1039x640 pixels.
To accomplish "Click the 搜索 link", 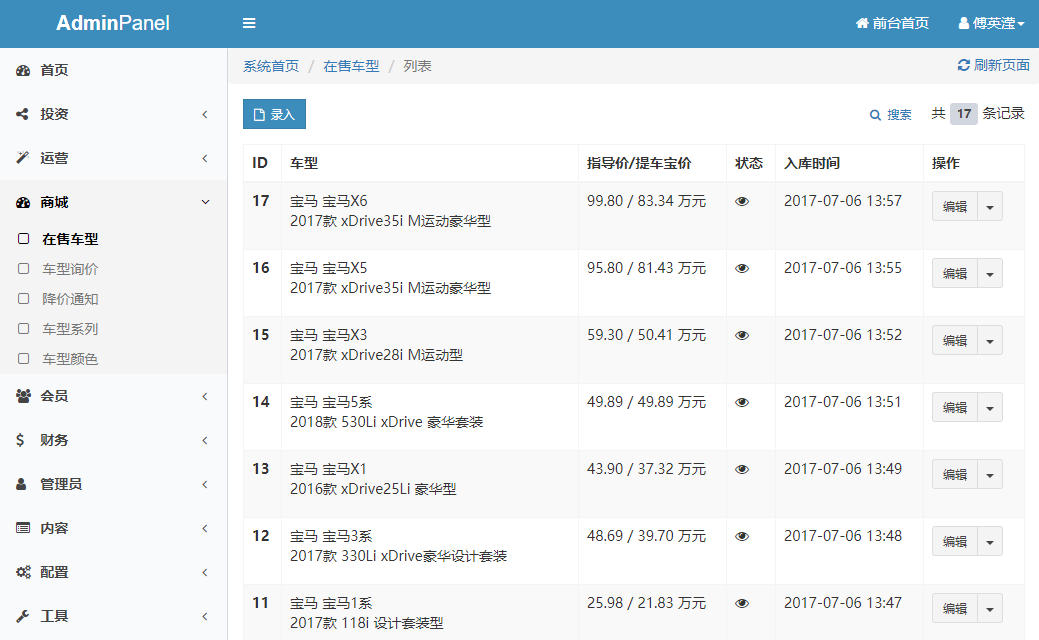I will [x=891, y=115].
